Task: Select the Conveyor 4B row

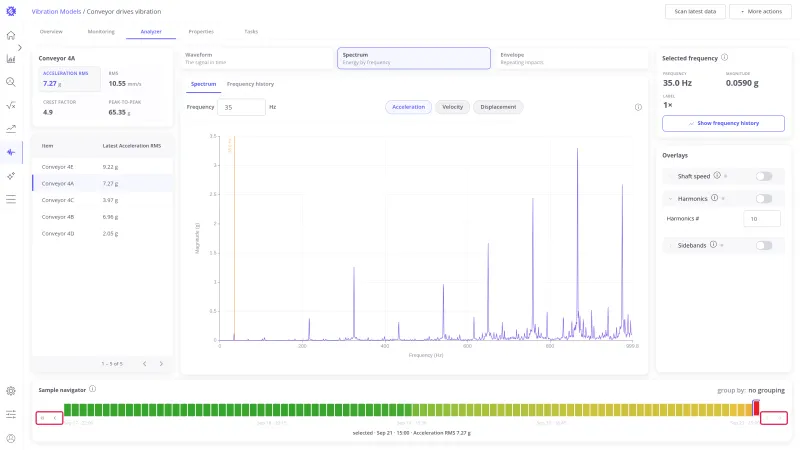Action: point(103,217)
